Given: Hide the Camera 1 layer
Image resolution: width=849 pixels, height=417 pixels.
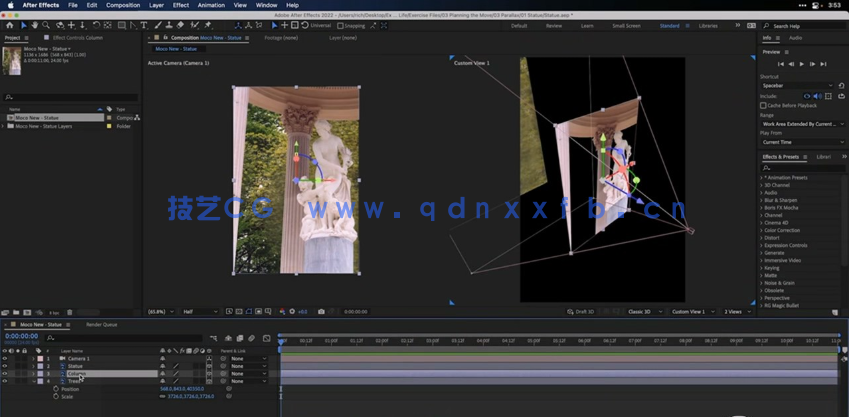Looking at the screenshot, I should (5, 358).
